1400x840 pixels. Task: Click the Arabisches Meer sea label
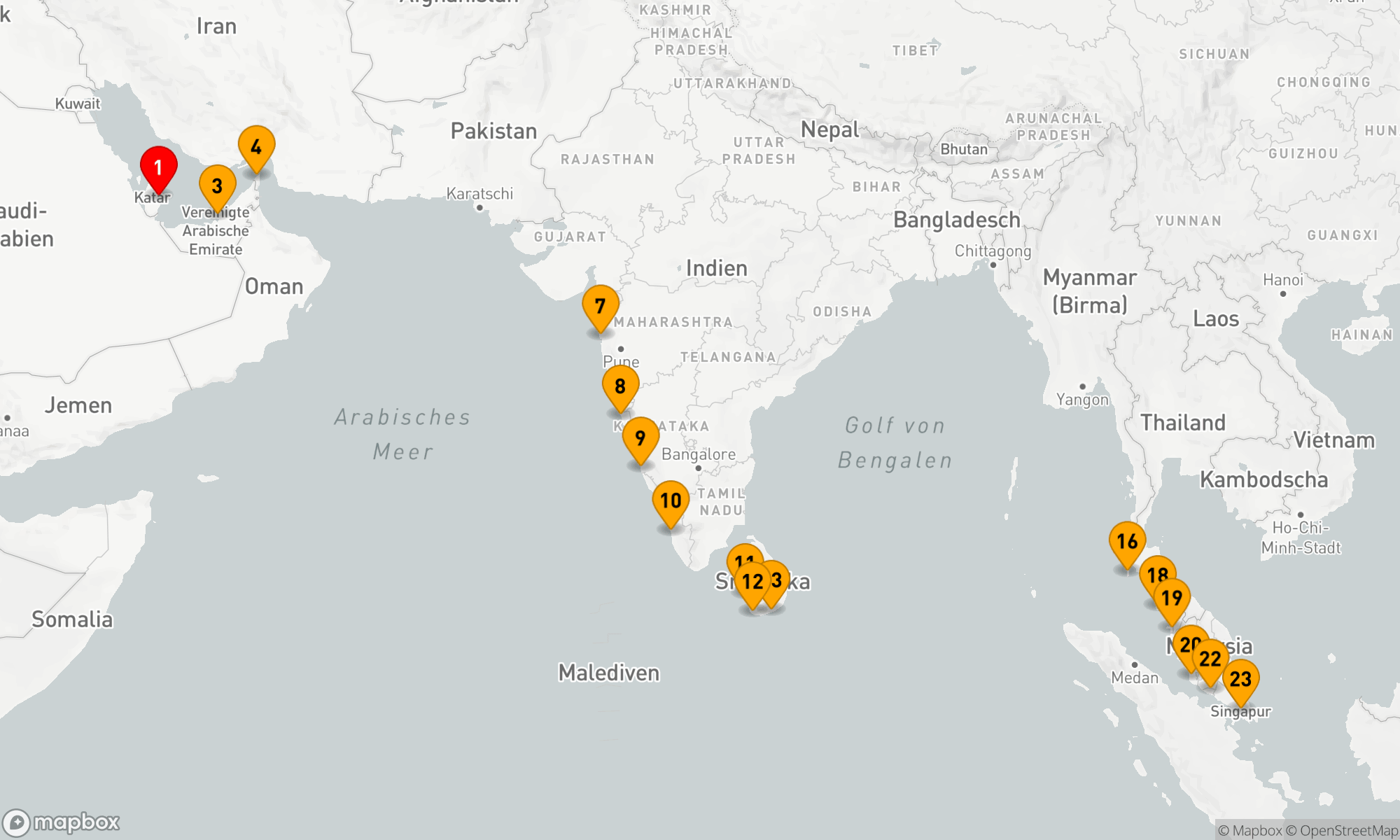click(x=402, y=434)
